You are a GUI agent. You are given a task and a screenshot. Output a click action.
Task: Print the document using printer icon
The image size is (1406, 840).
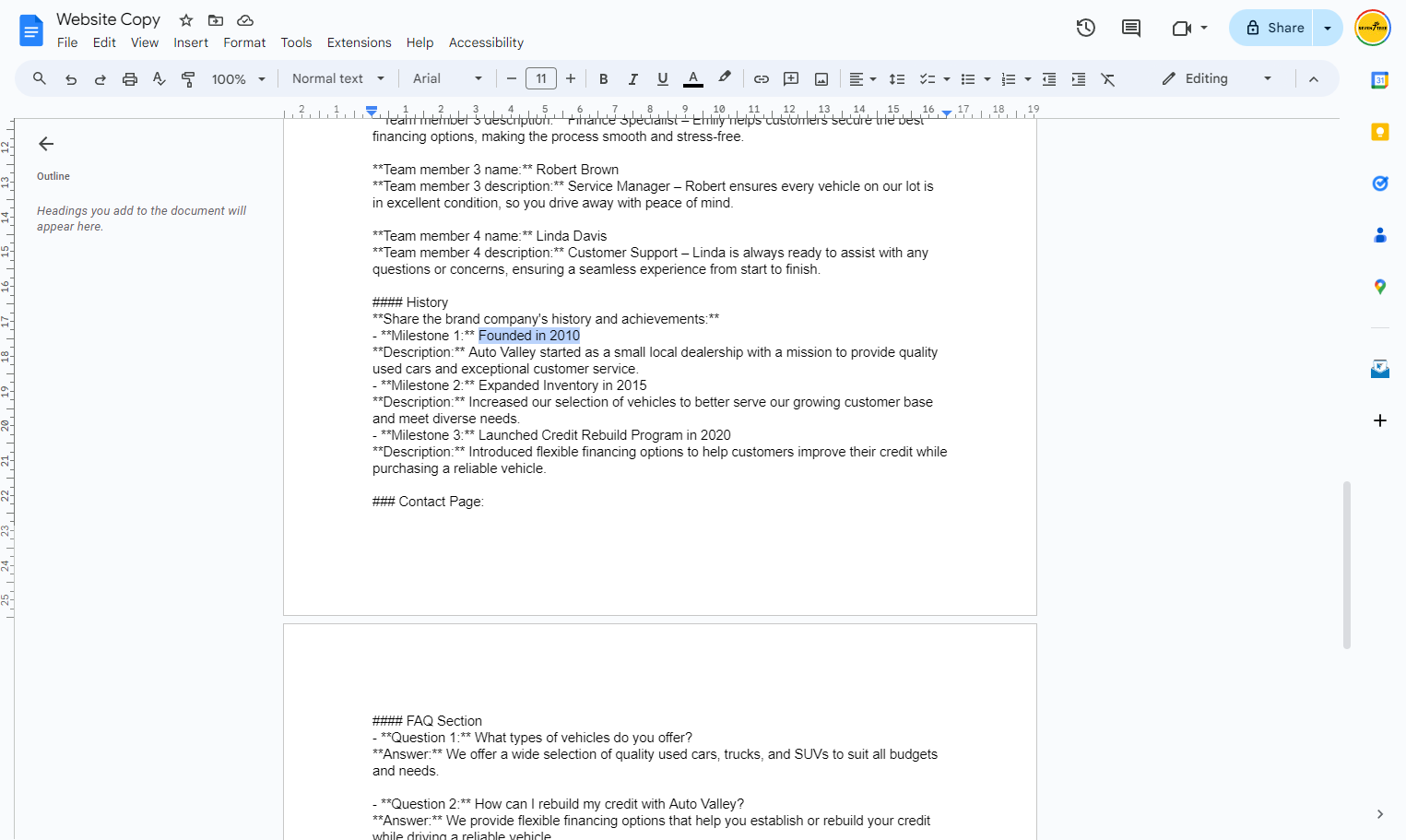pyautogui.click(x=130, y=79)
